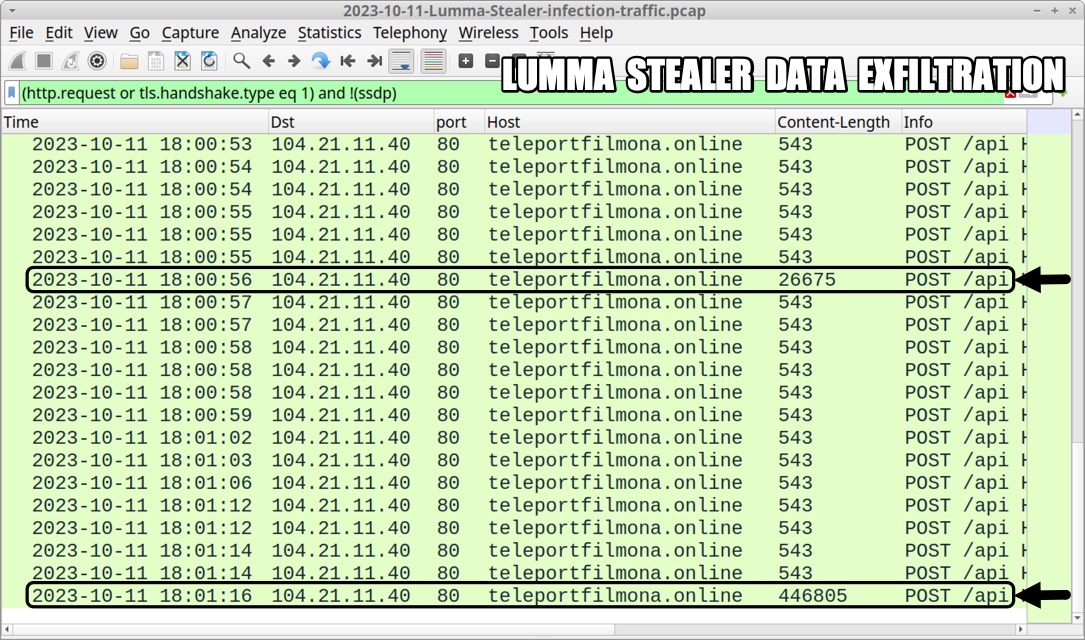Open window menu arrow in title bar

point(12,11)
